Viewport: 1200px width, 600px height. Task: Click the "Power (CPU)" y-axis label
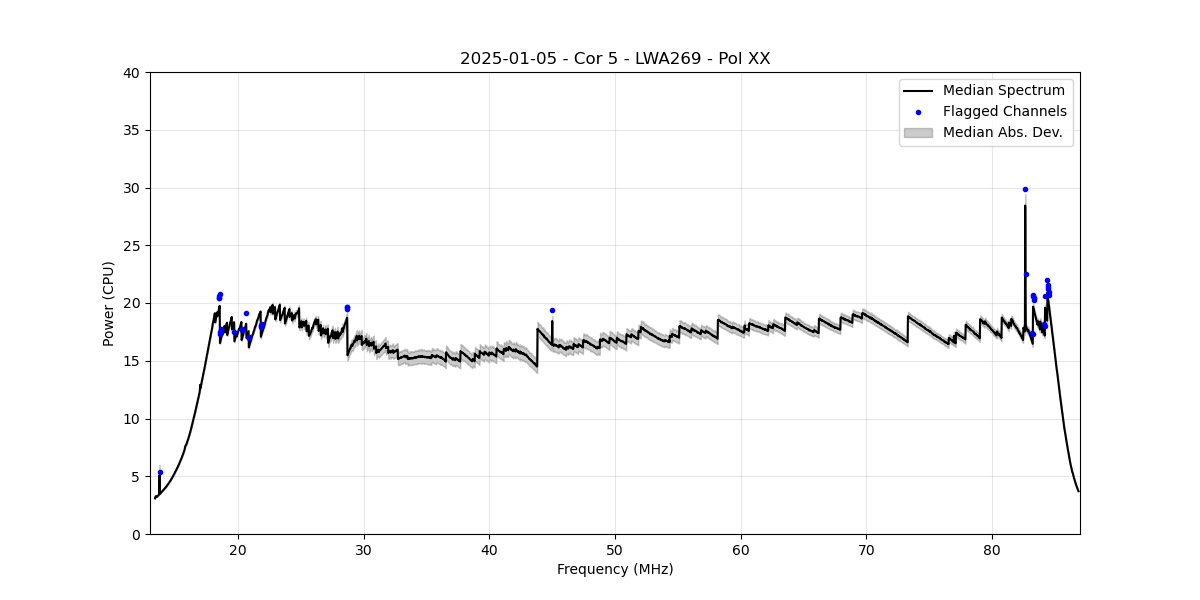click(109, 303)
